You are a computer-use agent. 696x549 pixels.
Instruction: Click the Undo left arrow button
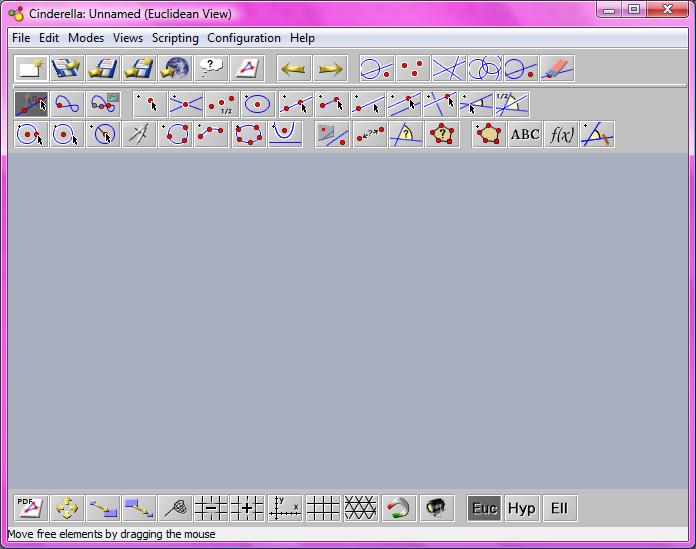[x=292, y=68]
